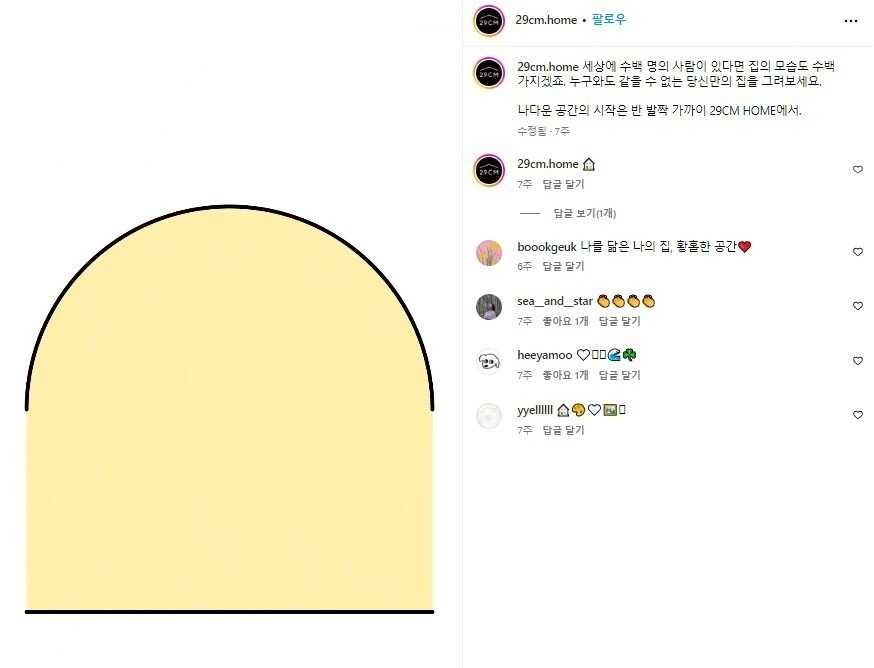Open the heeyamoo username link
This screenshot has width=874, height=668.
(x=545, y=355)
